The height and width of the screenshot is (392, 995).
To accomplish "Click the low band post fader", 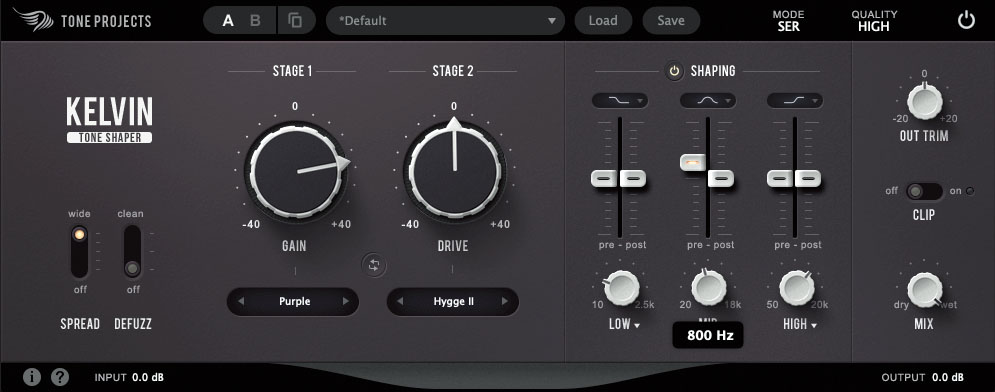I will click(633, 178).
